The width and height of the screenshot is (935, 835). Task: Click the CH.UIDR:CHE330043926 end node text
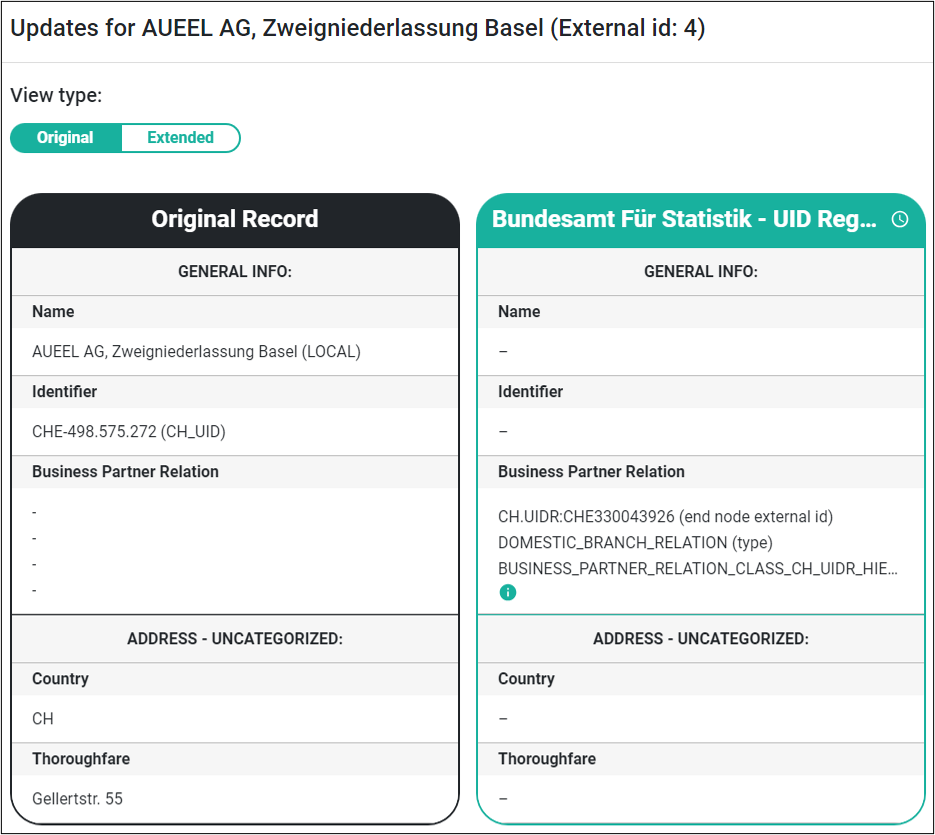pos(665,517)
